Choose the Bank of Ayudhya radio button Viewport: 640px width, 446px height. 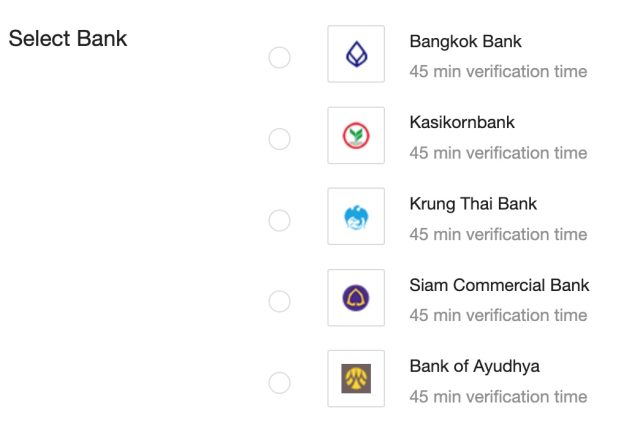tap(280, 382)
